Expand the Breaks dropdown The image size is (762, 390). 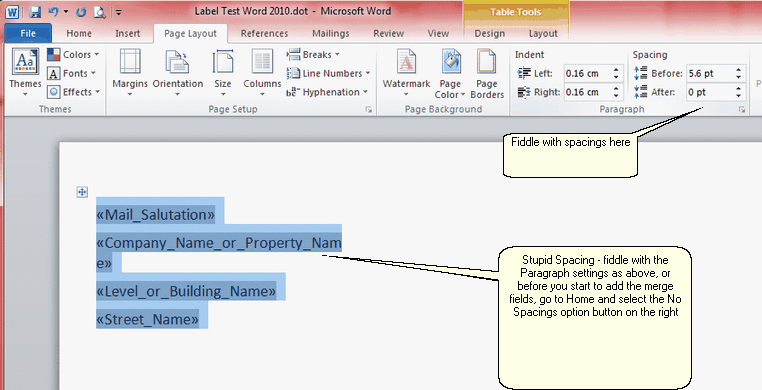pyautogui.click(x=313, y=54)
